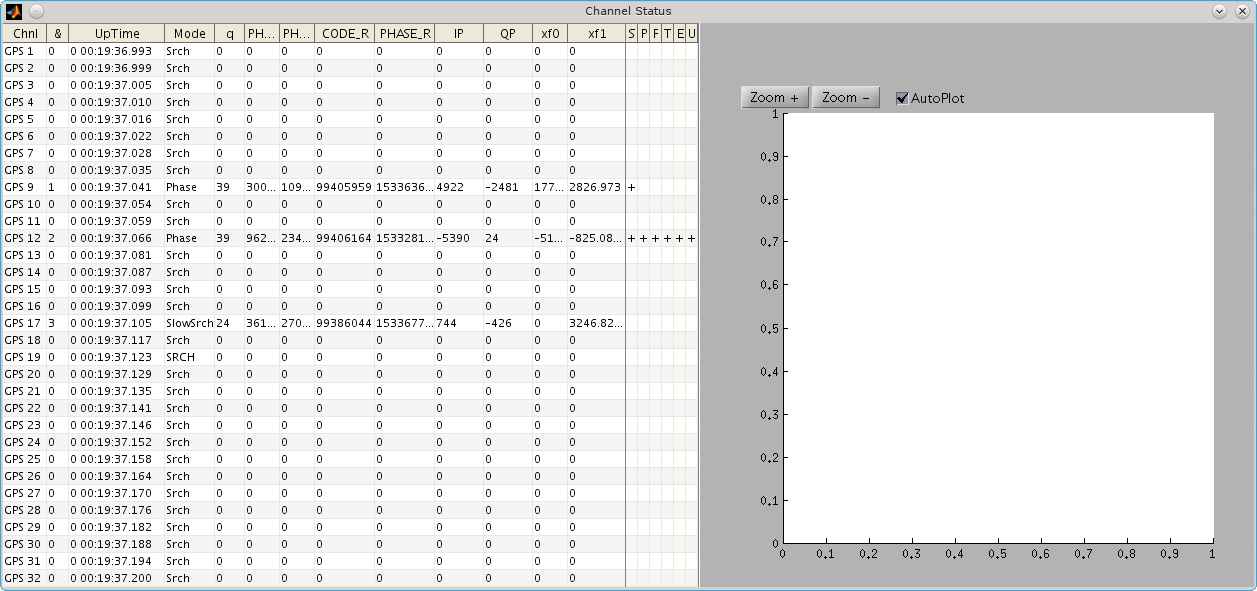Click the plus sign in GPS 9 row
Viewport: 1257px width, 591px height.
(631, 187)
